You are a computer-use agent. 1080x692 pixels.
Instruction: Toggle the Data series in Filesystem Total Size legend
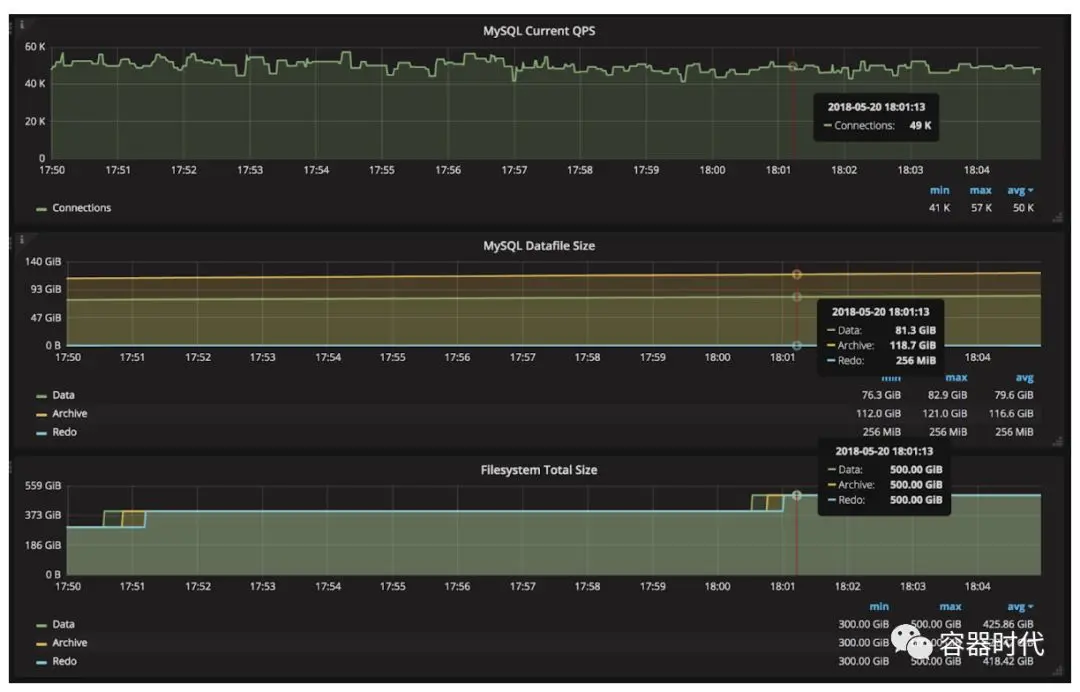pos(63,625)
